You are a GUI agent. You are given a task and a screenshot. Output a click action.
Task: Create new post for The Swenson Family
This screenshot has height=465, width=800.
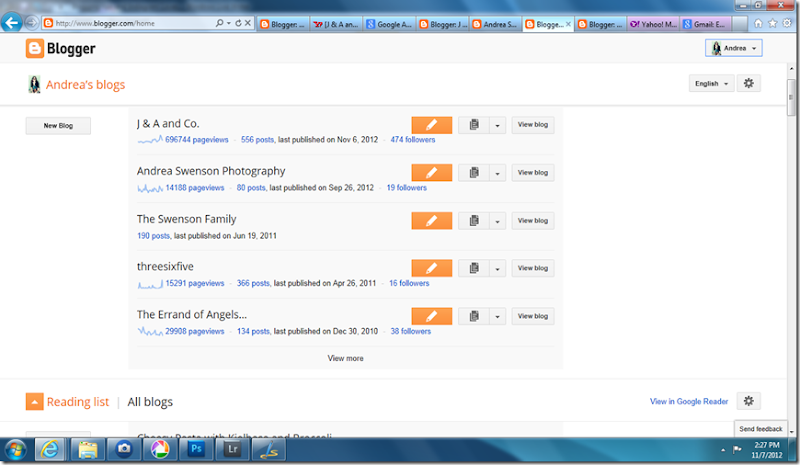coord(432,221)
